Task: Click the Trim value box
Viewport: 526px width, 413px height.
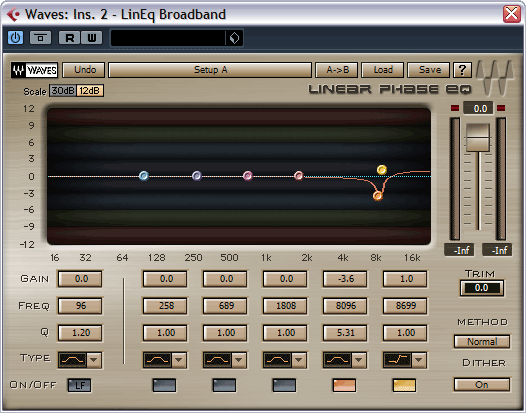Action: pyautogui.click(x=481, y=288)
